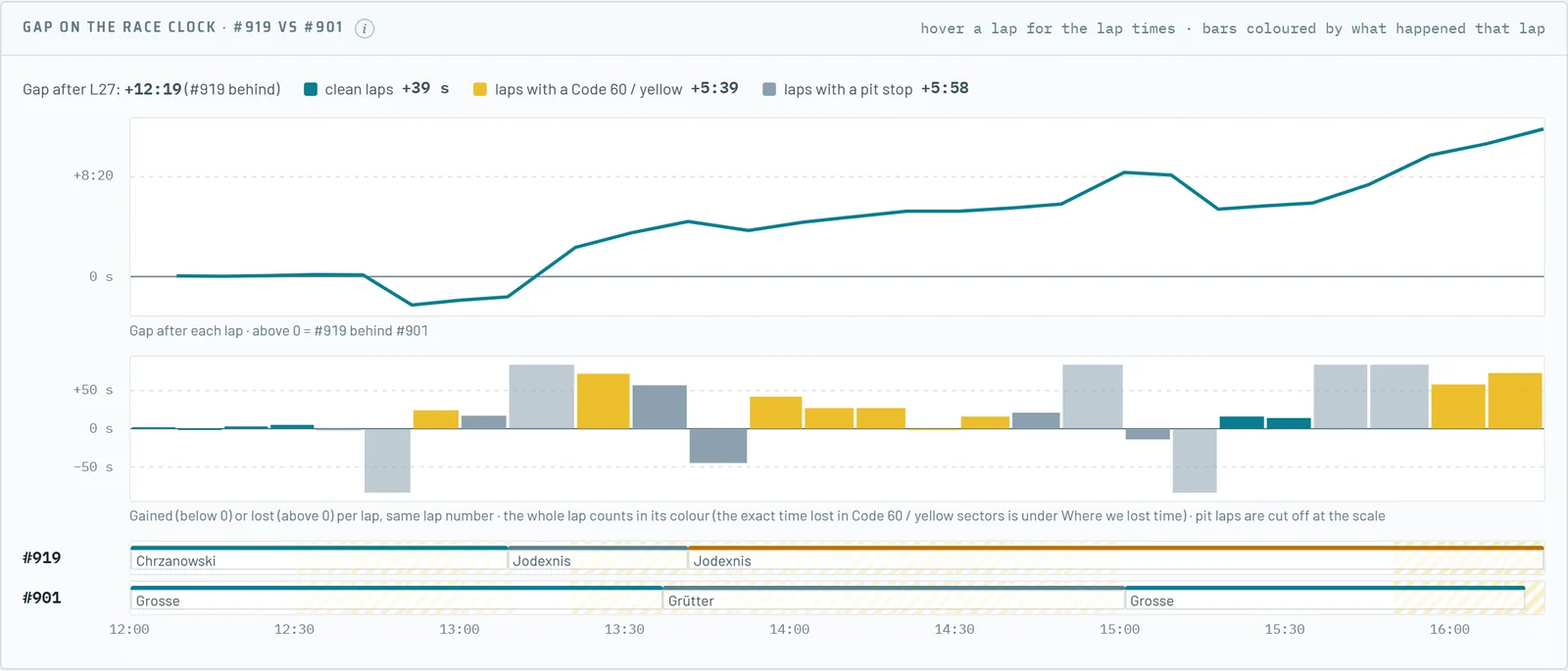Click the '12:00' time axis label
The image size is (1568, 671).
tap(129, 630)
